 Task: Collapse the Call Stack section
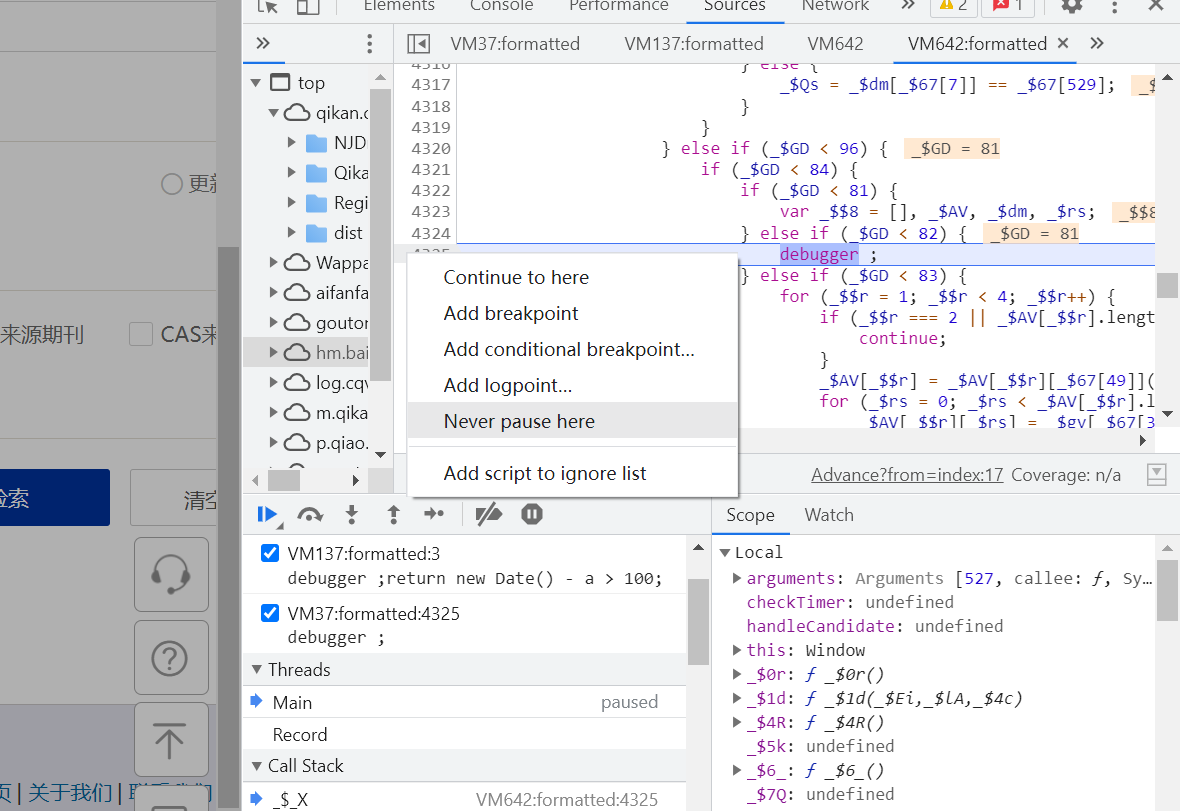click(257, 766)
